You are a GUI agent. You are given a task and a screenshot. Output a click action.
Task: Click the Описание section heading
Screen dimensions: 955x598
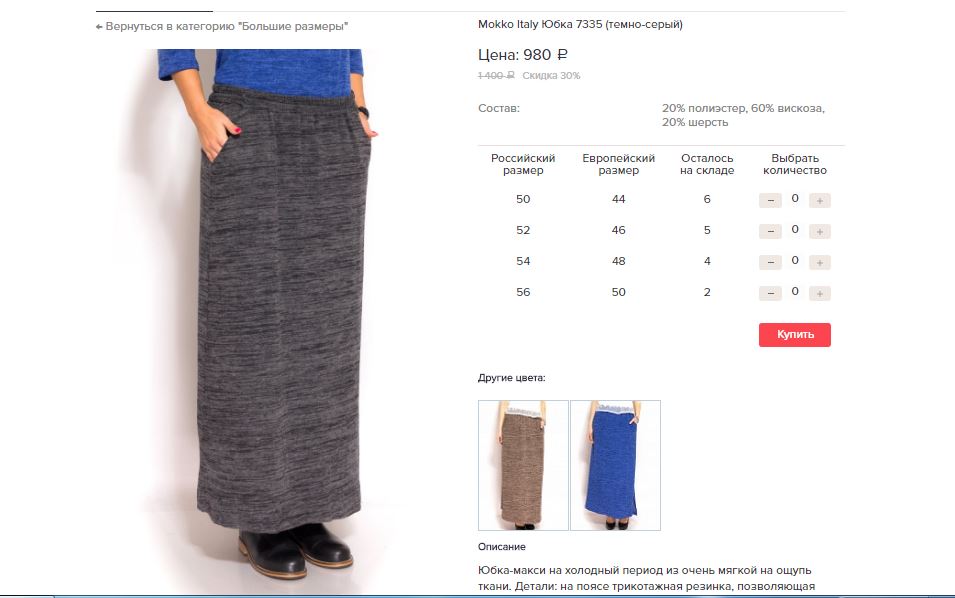pos(501,546)
